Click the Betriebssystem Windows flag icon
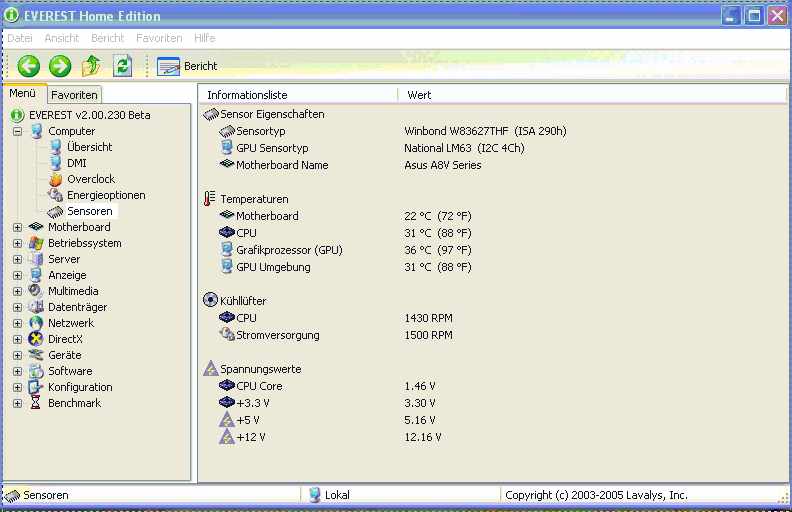792x512 pixels. tap(36, 243)
